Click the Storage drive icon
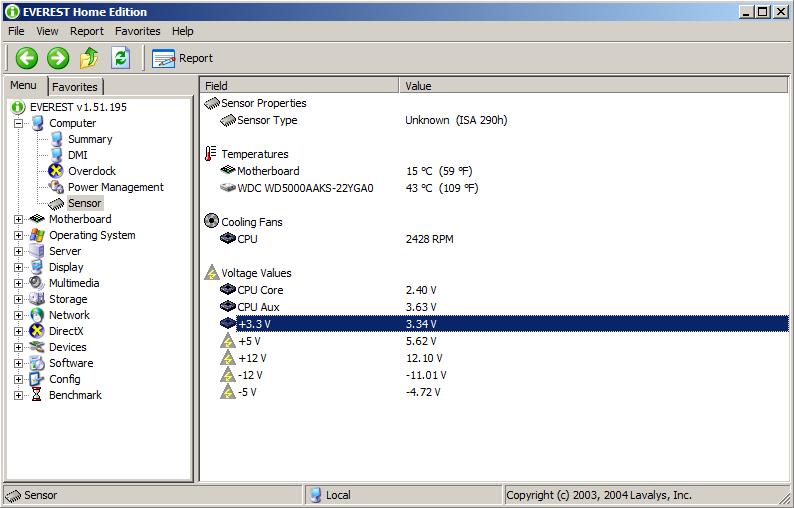Screen dimensions: 794x508 [x=37, y=299]
